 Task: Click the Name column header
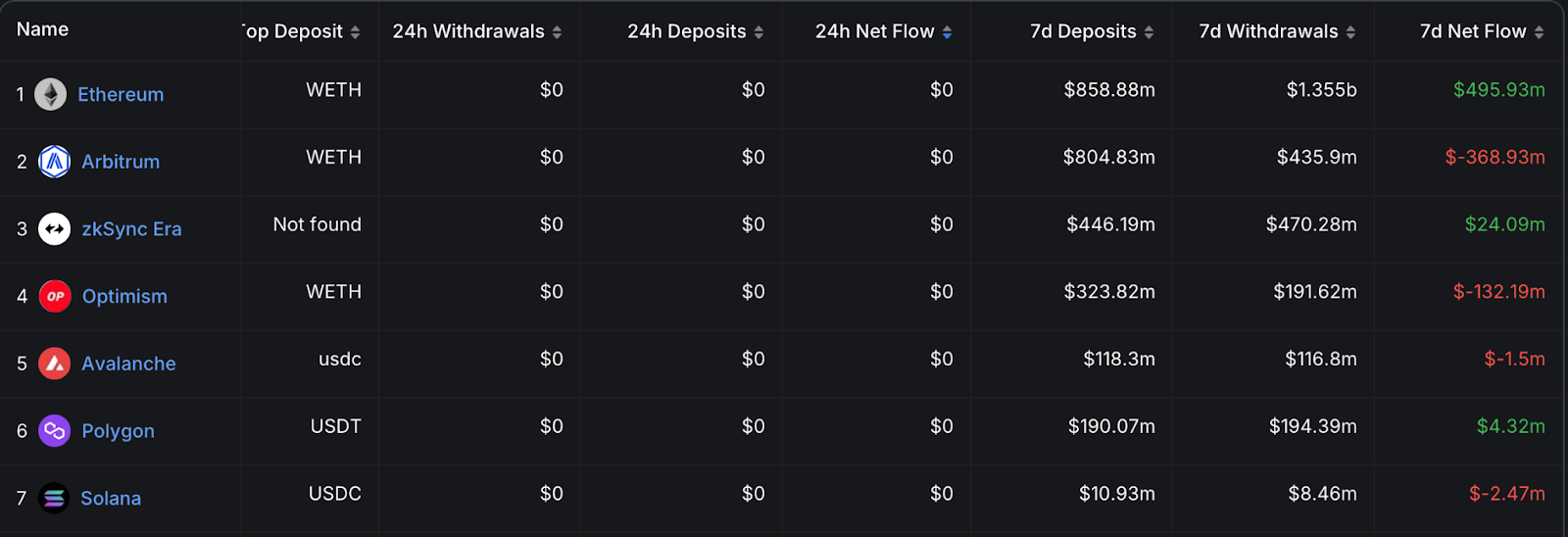[43, 29]
